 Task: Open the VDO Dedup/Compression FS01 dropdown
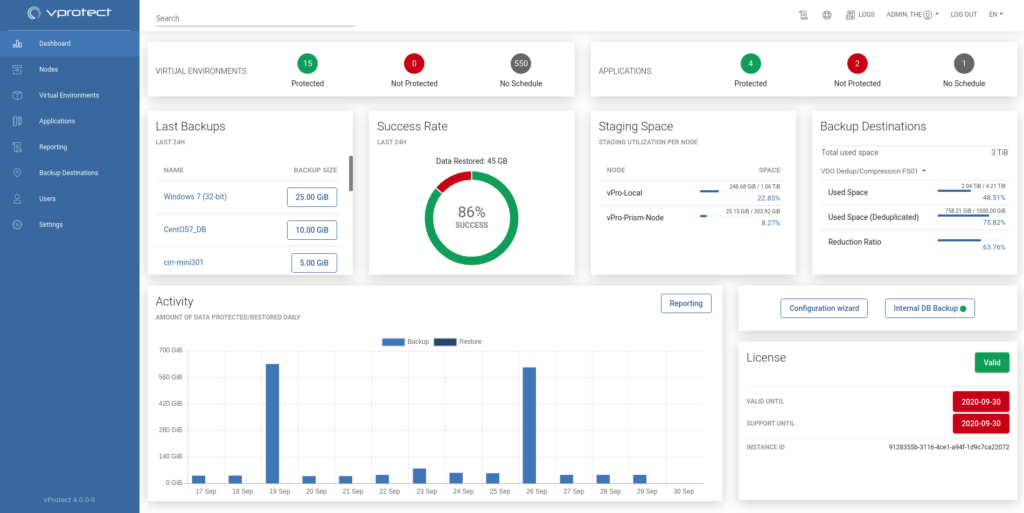(x=873, y=171)
